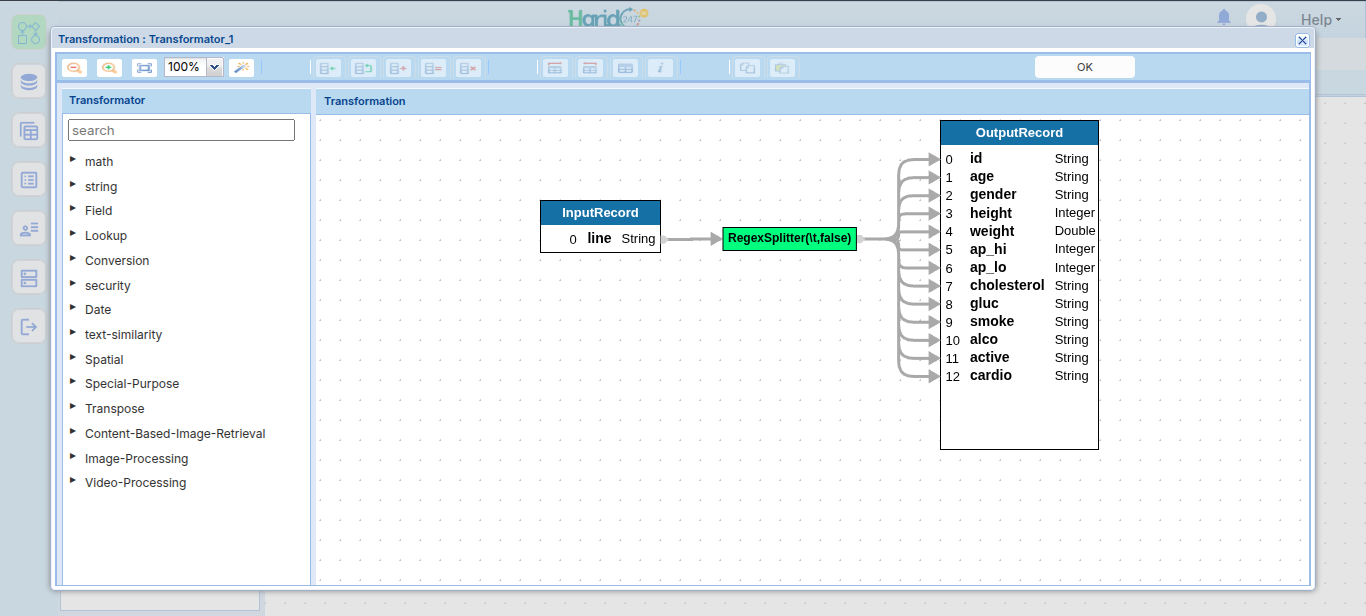Select the Content-Based-Image-Retrieval tree item
Image resolution: width=1366 pixels, height=616 pixels.
tap(175, 434)
